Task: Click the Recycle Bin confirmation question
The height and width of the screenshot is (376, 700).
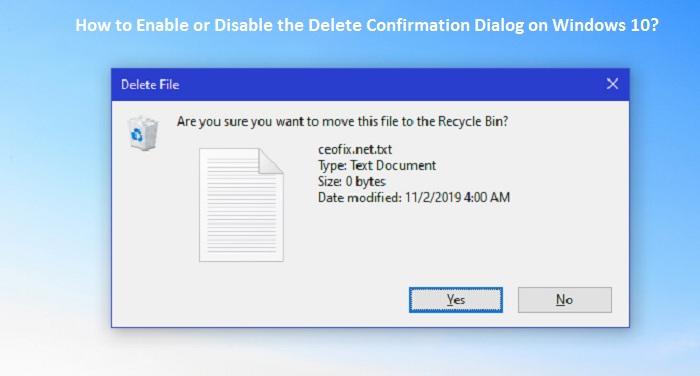Action: point(342,121)
